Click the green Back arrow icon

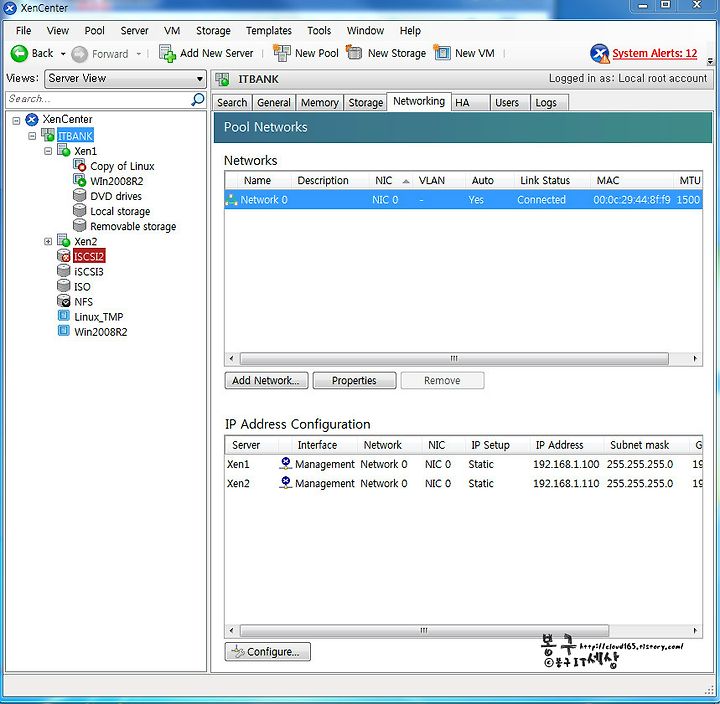(19, 54)
